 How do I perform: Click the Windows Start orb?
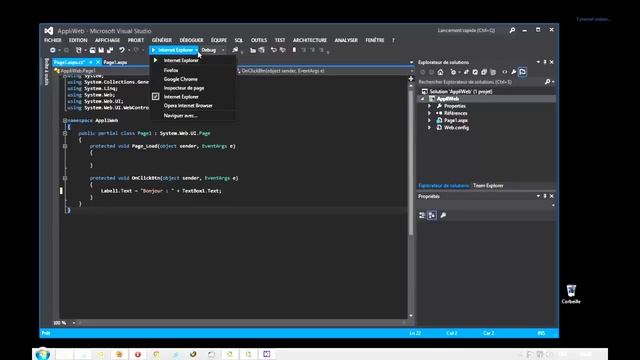coord(42,354)
